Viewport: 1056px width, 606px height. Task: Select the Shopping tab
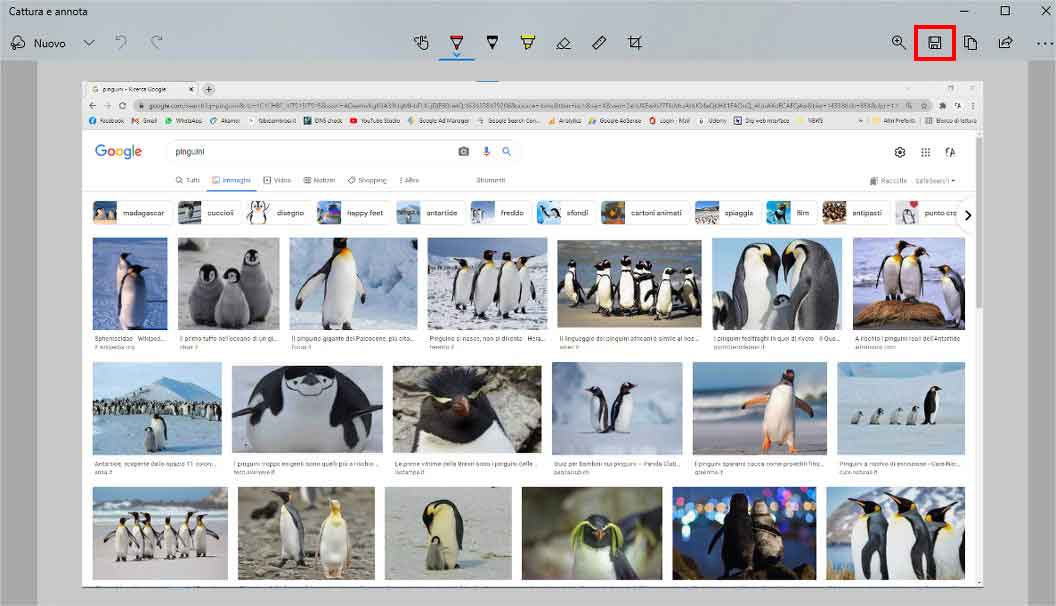[x=367, y=180]
